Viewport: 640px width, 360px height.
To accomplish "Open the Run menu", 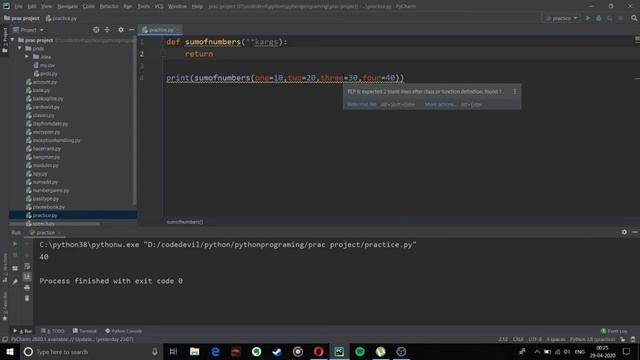I will (x=128, y=6).
